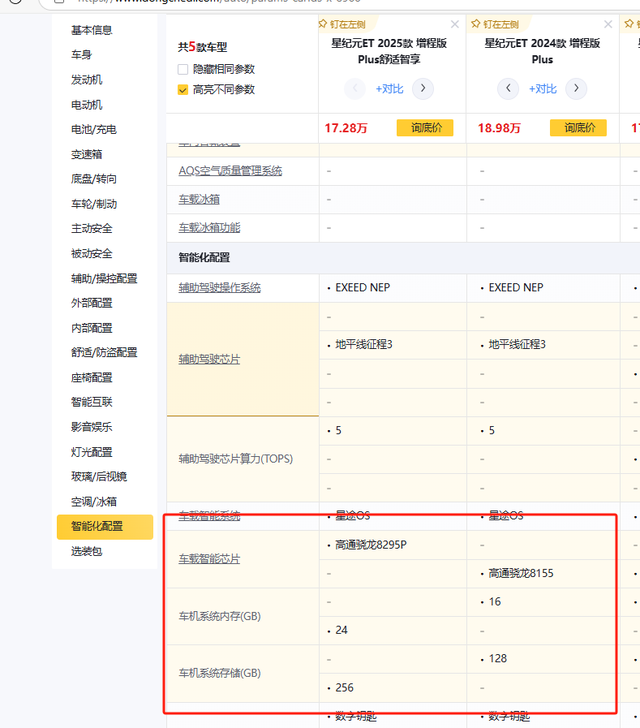The width and height of the screenshot is (640, 728).
Task: Jump to 电池/充电 section
Action: 93,130
